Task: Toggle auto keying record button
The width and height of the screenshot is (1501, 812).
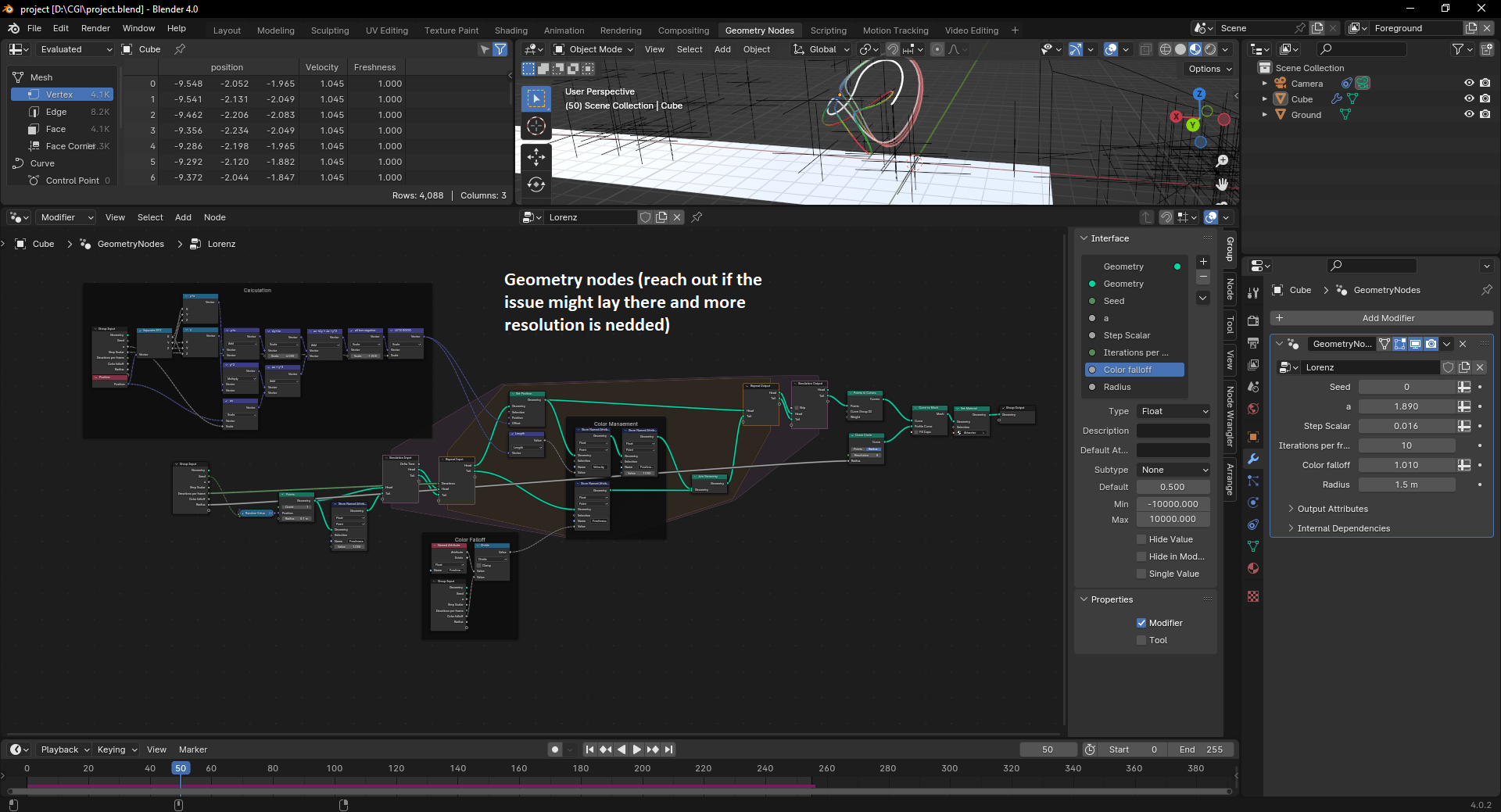Action: tap(555, 749)
